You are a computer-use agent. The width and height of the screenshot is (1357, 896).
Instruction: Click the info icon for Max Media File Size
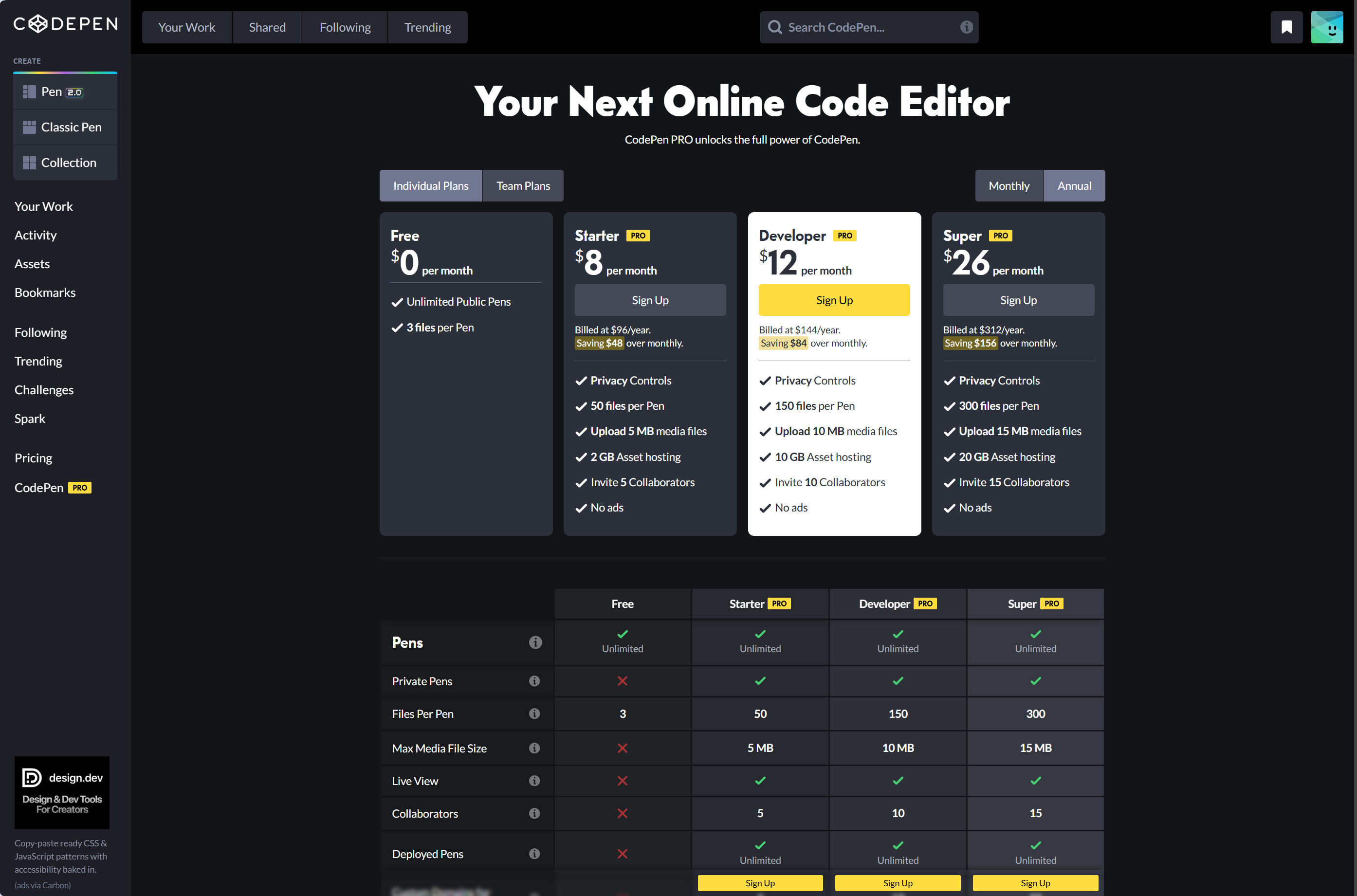534,748
